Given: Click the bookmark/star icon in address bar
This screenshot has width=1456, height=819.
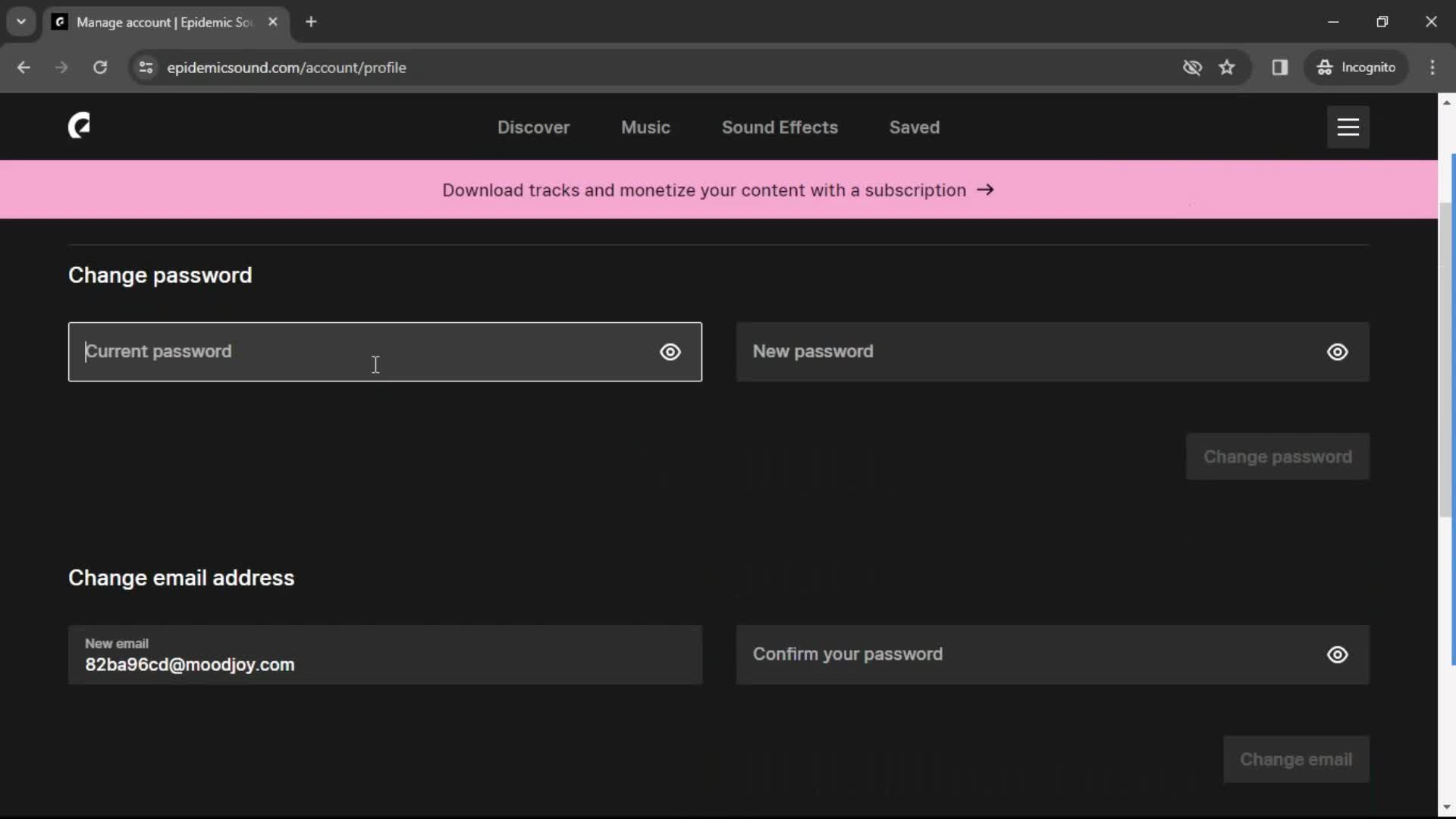Looking at the screenshot, I should tap(1227, 67).
